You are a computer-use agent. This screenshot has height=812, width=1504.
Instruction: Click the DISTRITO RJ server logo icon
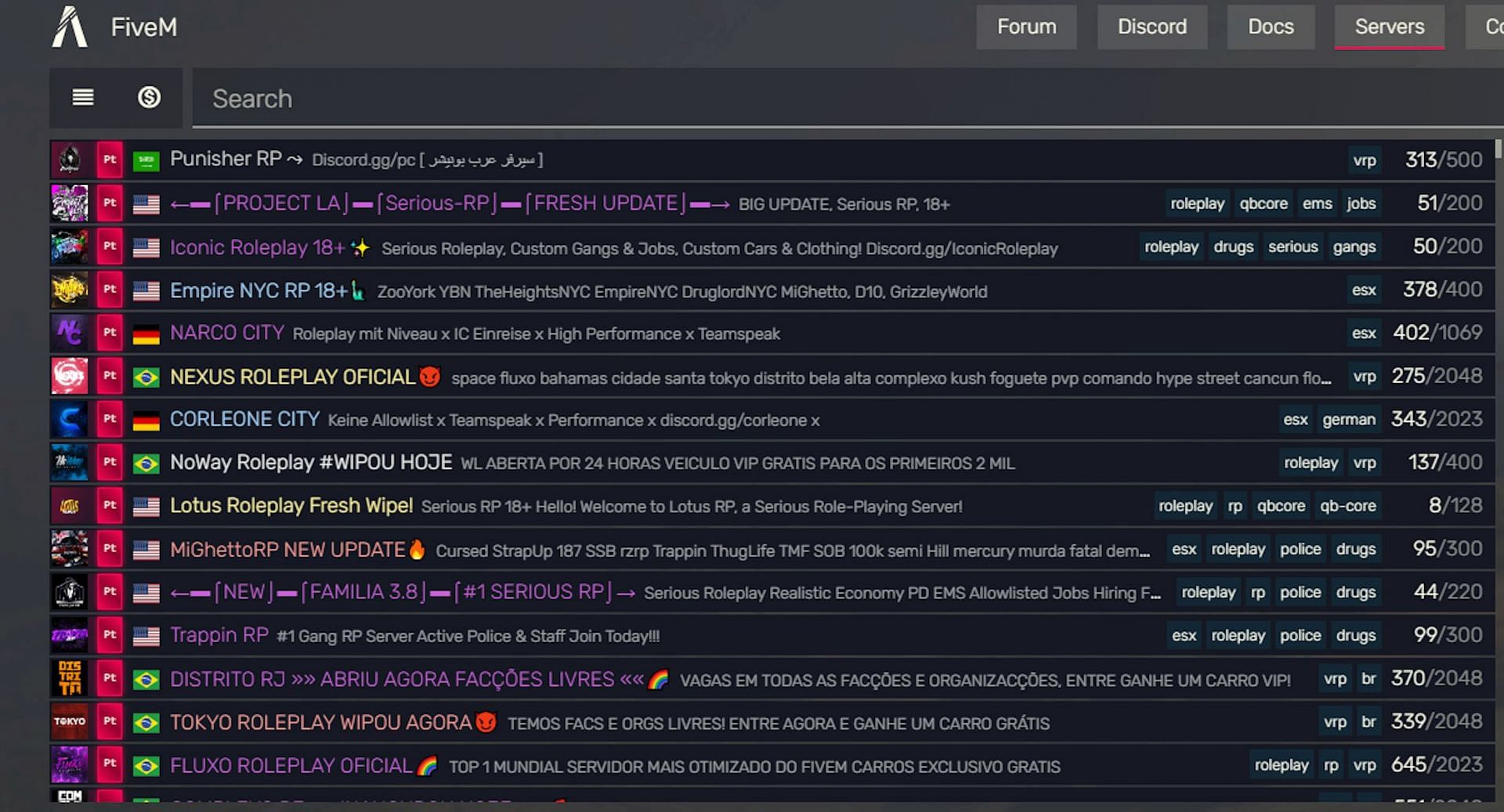coord(70,678)
